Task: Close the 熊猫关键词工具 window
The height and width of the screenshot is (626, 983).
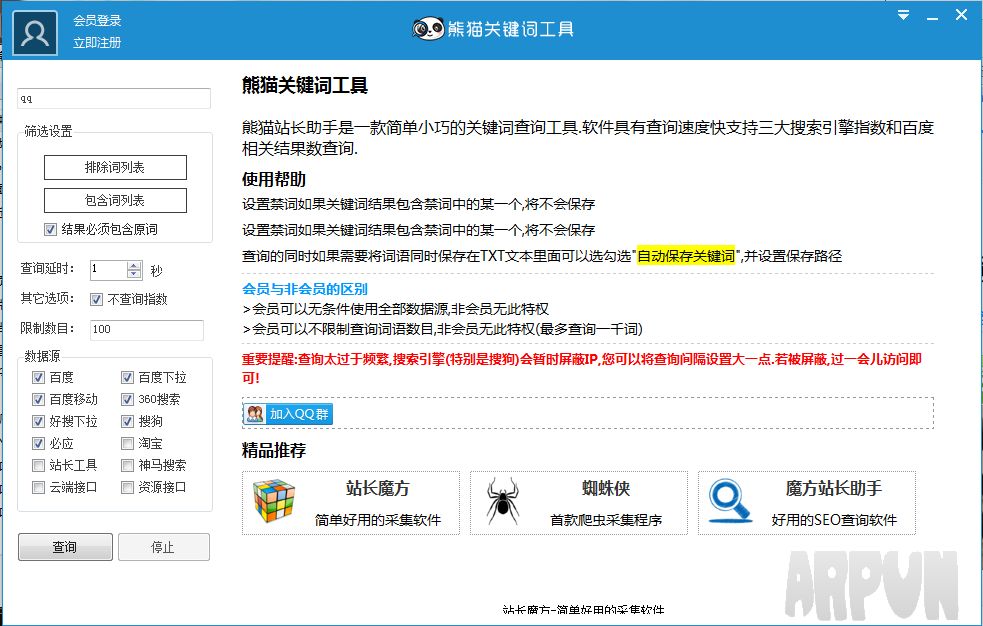Action: point(961,16)
